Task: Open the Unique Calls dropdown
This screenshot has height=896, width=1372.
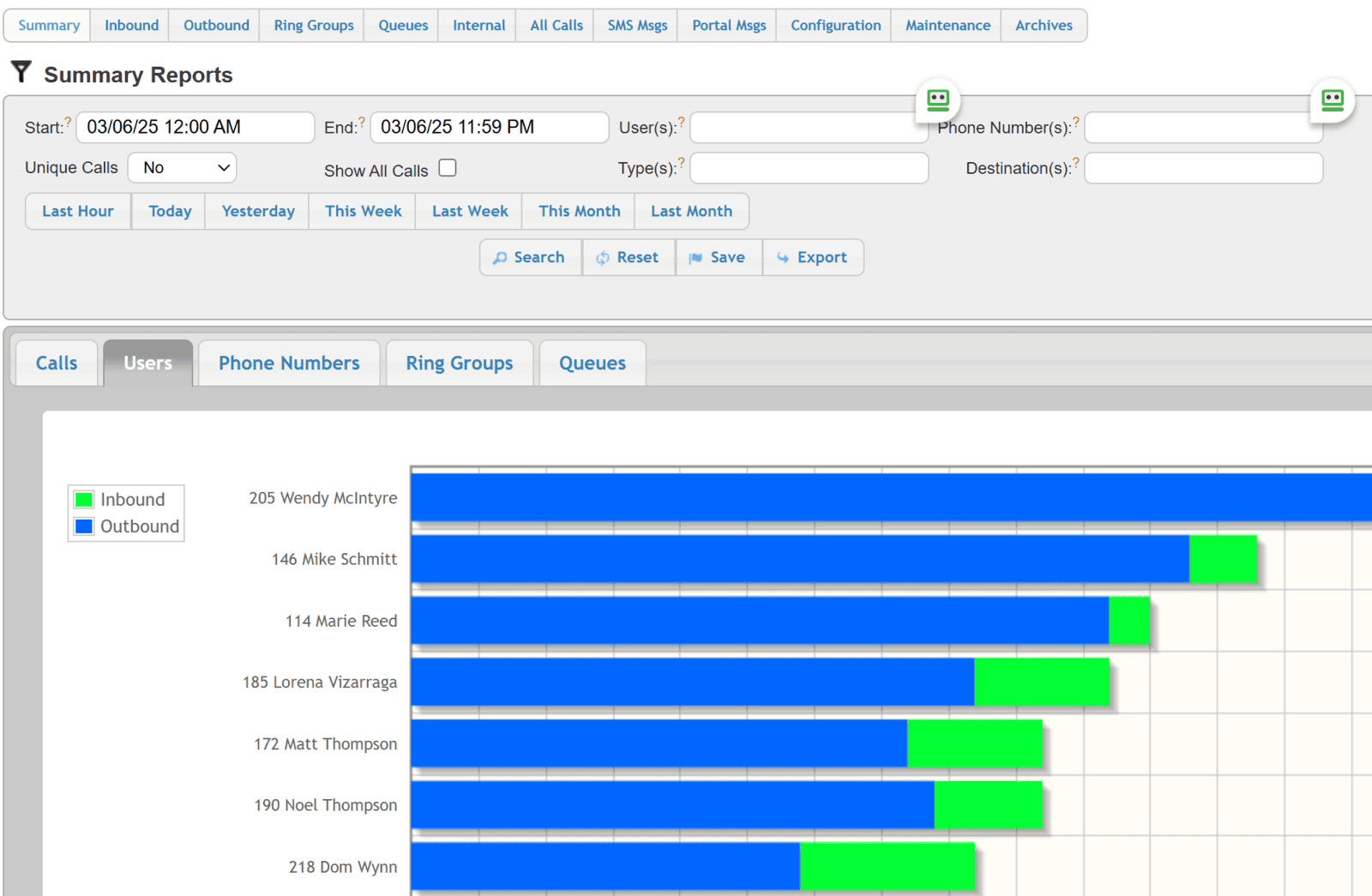Action: tap(182, 168)
